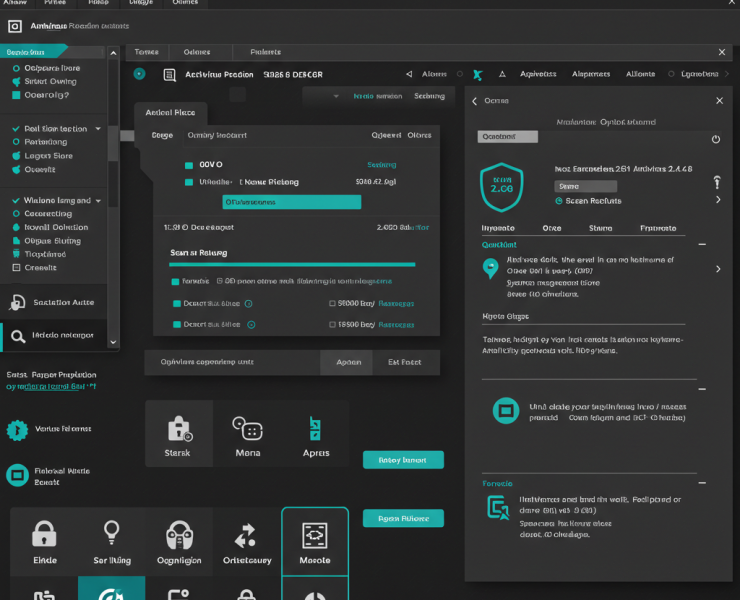Click the round teal icon in toolbar
The height and width of the screenshot is (600, 740).
tap(139, 74)
